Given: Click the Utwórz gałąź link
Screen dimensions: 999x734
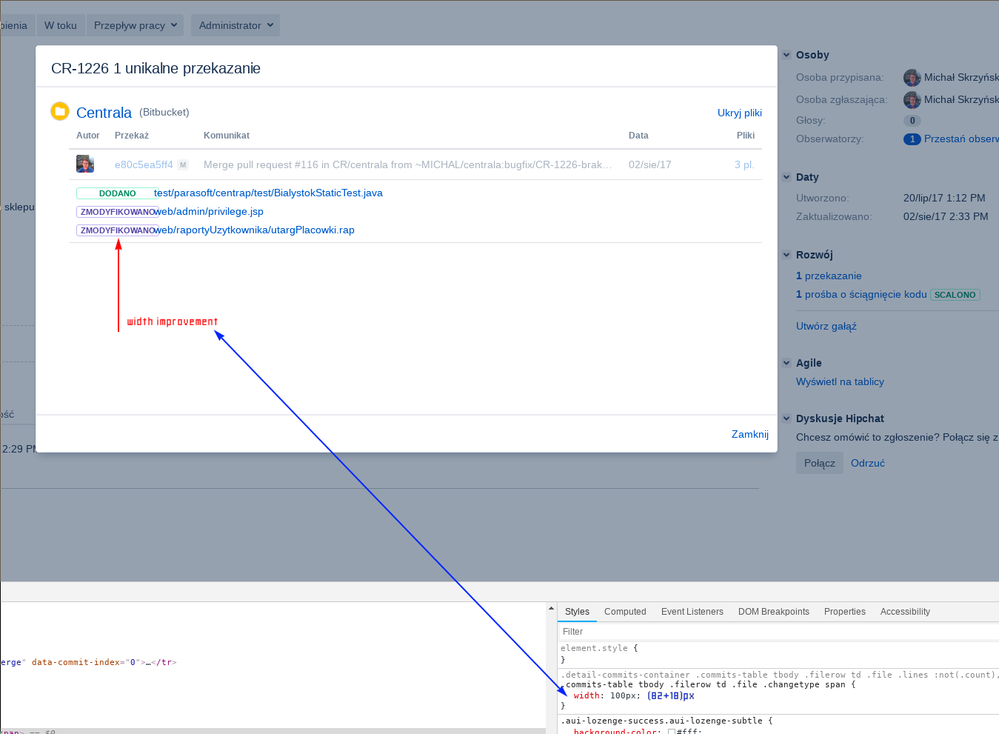Looking at the screenshot, I should tap(828, 325).
